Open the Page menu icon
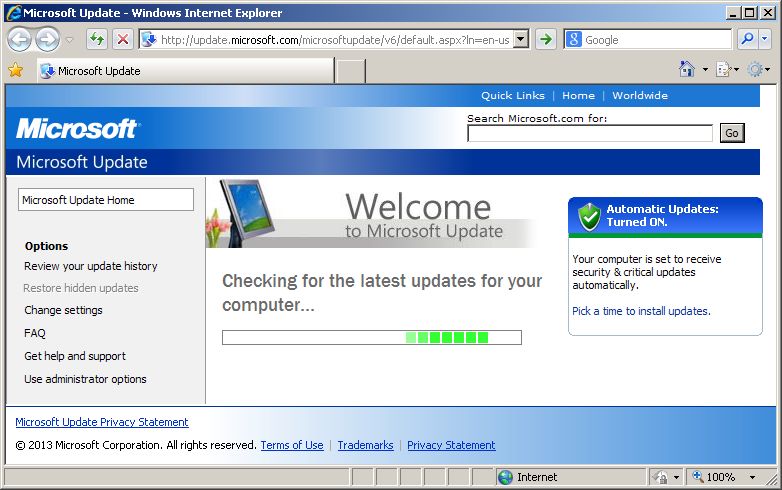The image size is (782, 490). click(x=724, y=69)
